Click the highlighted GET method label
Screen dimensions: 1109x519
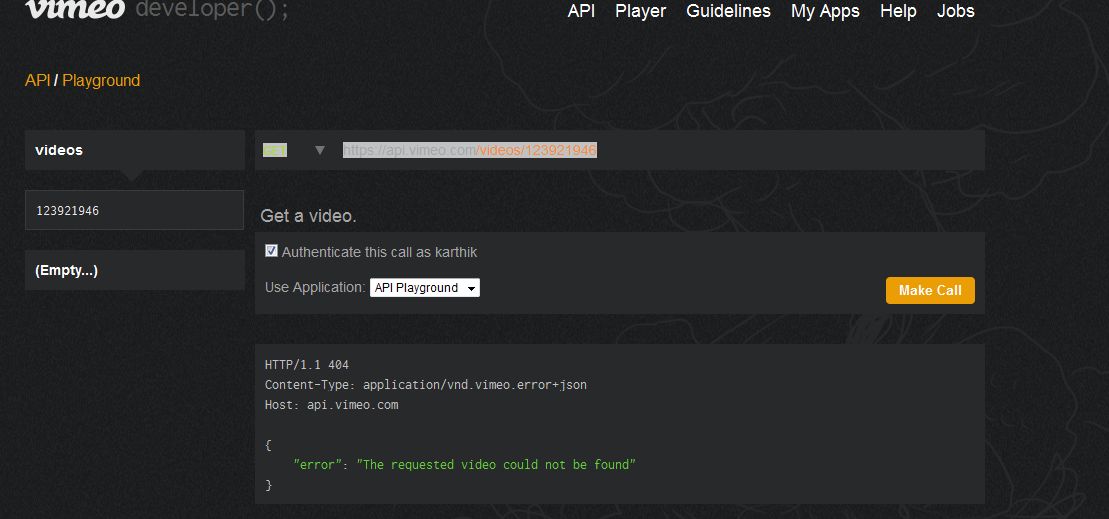274,150
